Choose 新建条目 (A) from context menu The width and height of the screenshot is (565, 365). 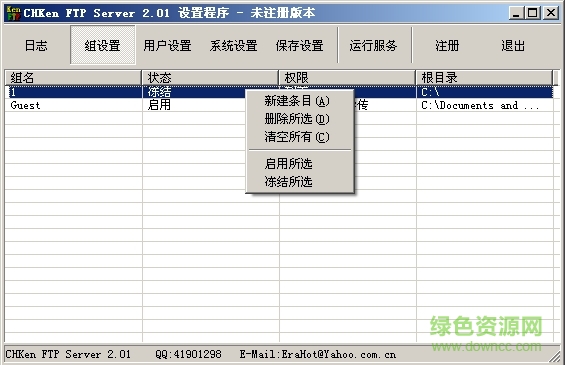pos(300,101)
